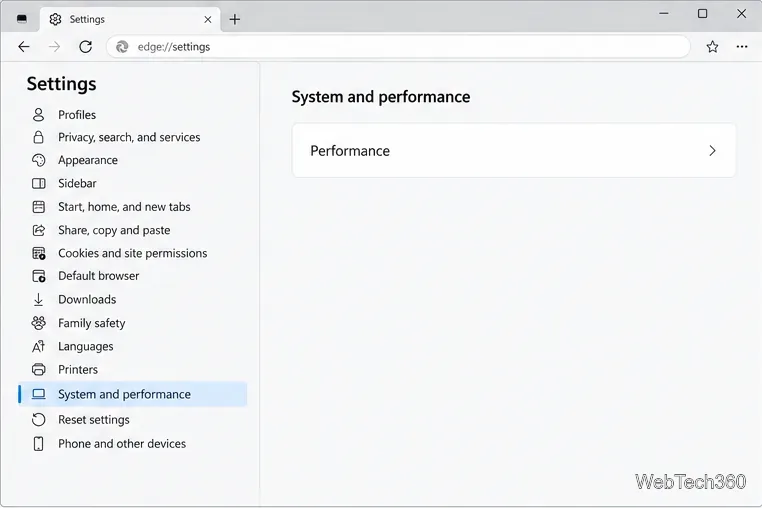Click the Share, copy and paste icon
Image resolution: width=762 pixels, height=508 pixels.
coord(38,230)
